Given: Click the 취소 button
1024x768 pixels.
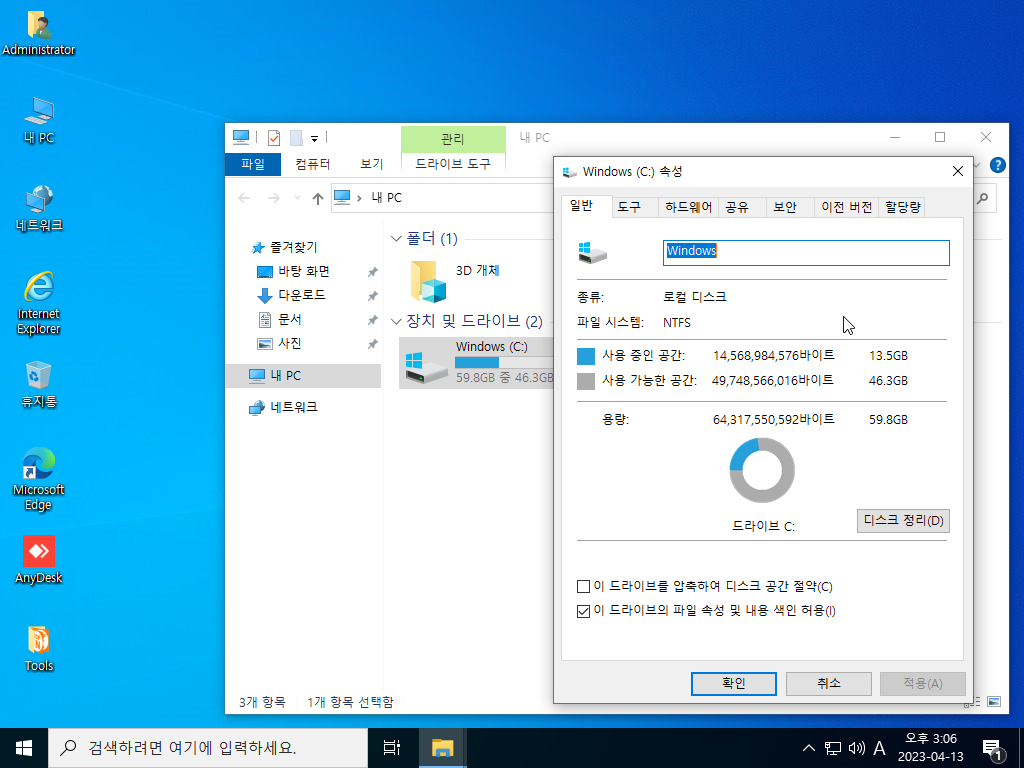Looking at the screenshot, I should pyautogui.click(x=829, y=684).
